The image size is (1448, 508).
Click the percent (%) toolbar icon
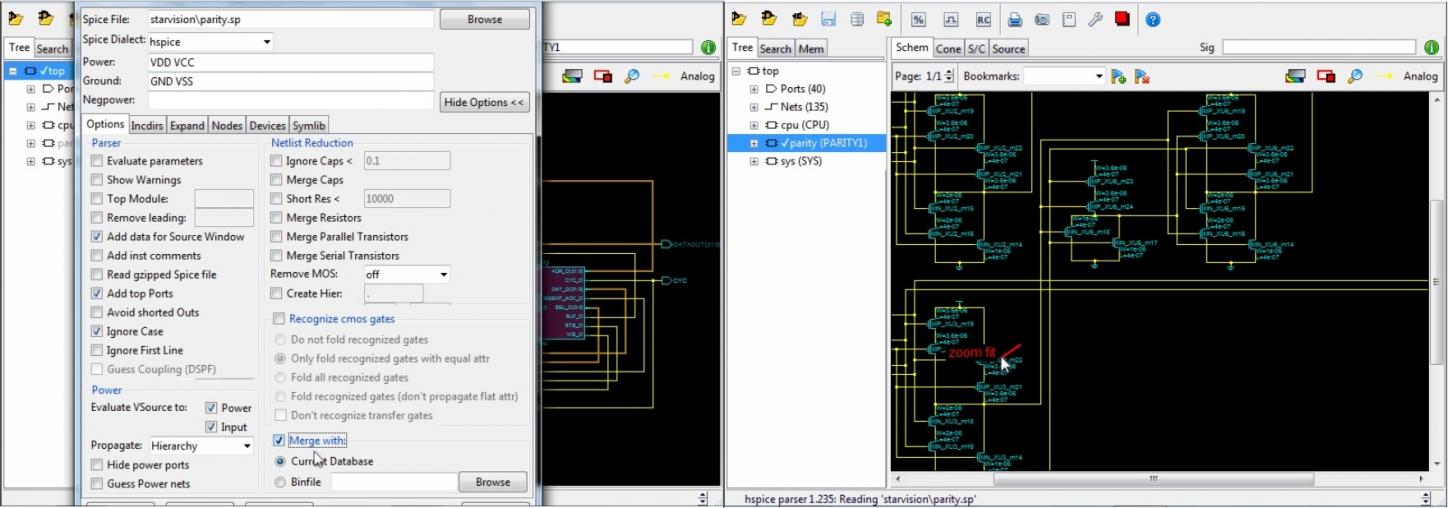pos(919,18)
